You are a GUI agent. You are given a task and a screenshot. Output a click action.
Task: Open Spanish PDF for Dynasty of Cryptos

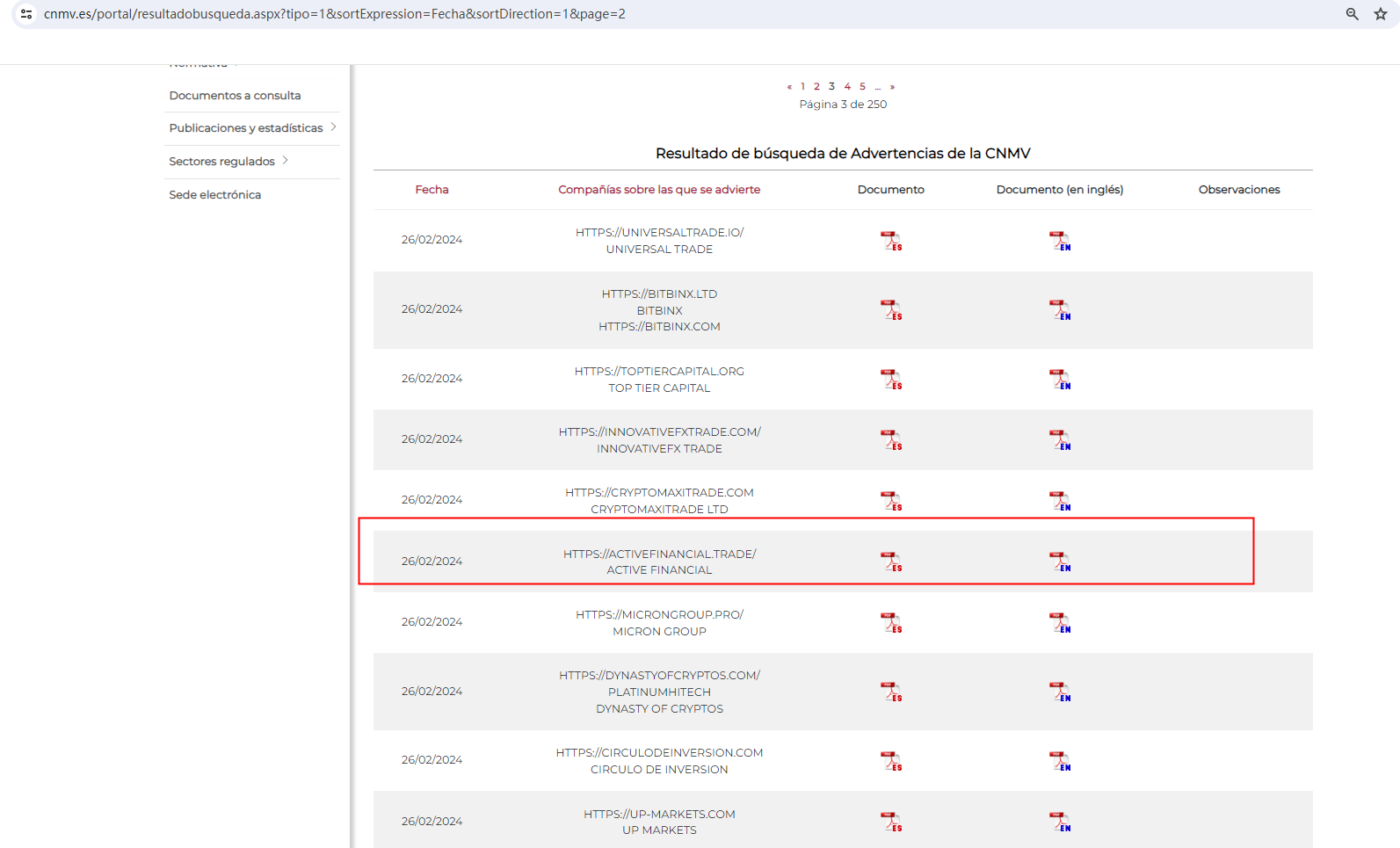pos(890,692)
